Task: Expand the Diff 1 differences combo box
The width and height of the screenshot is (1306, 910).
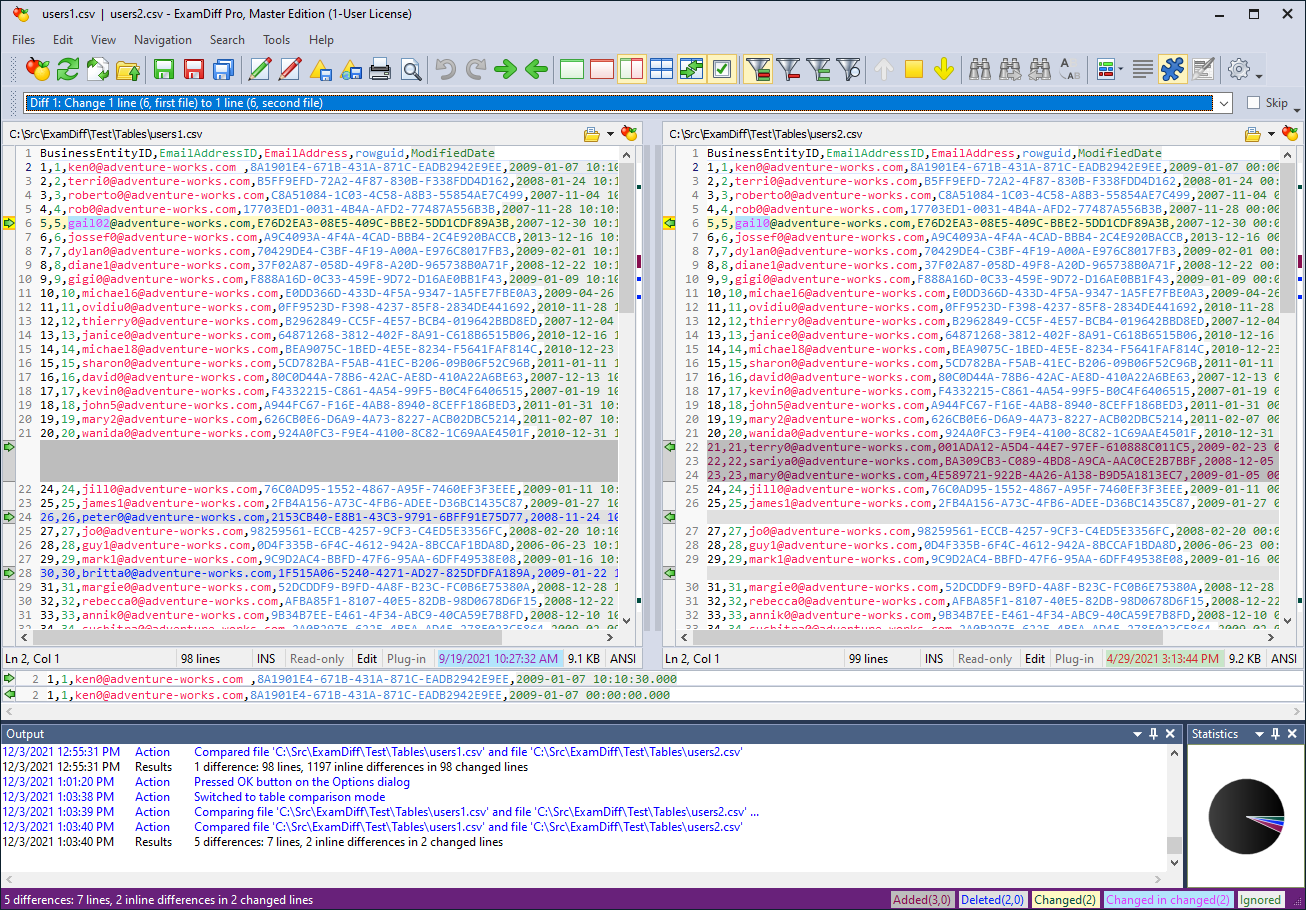Action: coord(1223,103)
